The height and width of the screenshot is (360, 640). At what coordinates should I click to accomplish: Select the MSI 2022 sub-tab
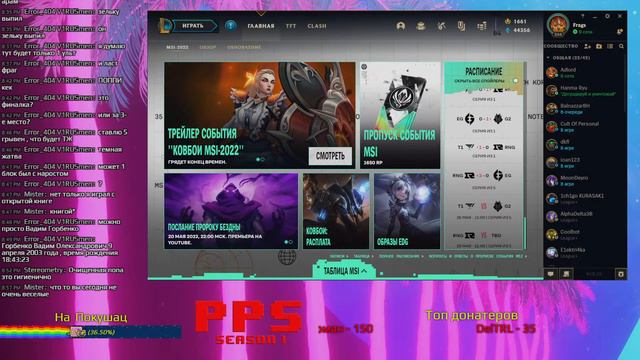tap(177, 47)
